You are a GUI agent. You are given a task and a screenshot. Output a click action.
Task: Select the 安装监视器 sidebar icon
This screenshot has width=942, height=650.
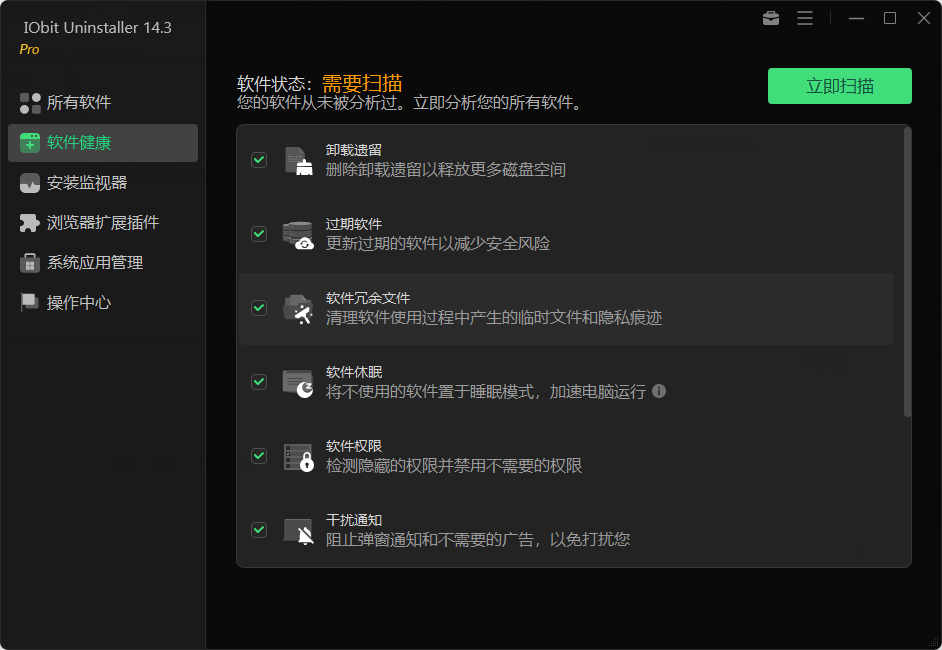point(28,182)
